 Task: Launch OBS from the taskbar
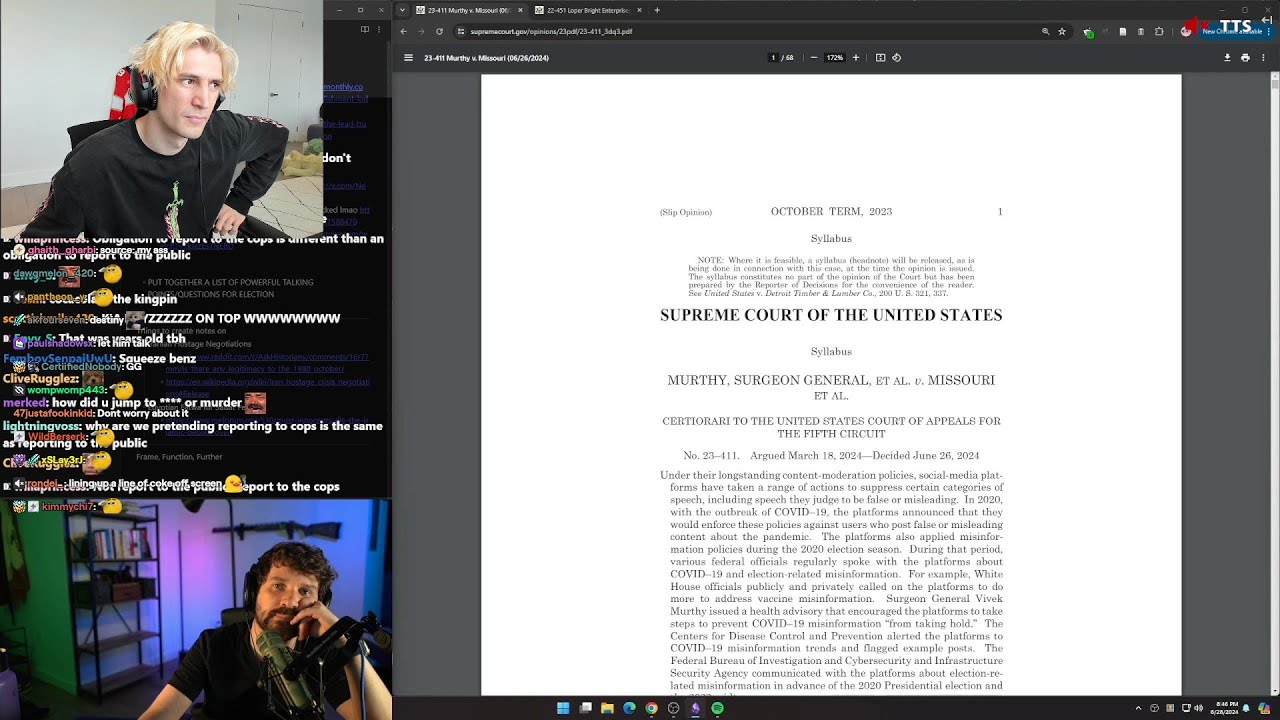click(673, 708)
